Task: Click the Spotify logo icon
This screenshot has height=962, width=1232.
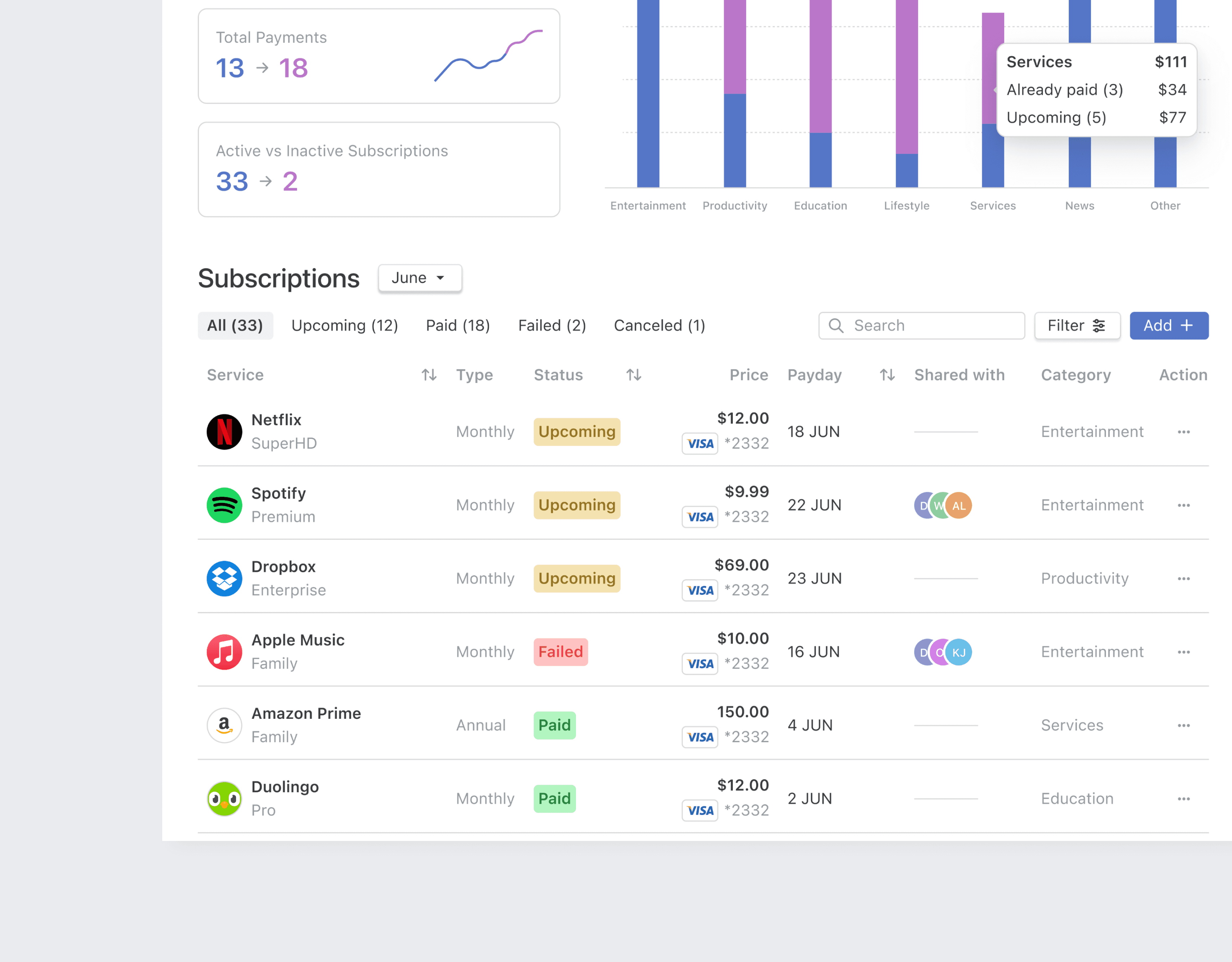Action: (224, 505)
